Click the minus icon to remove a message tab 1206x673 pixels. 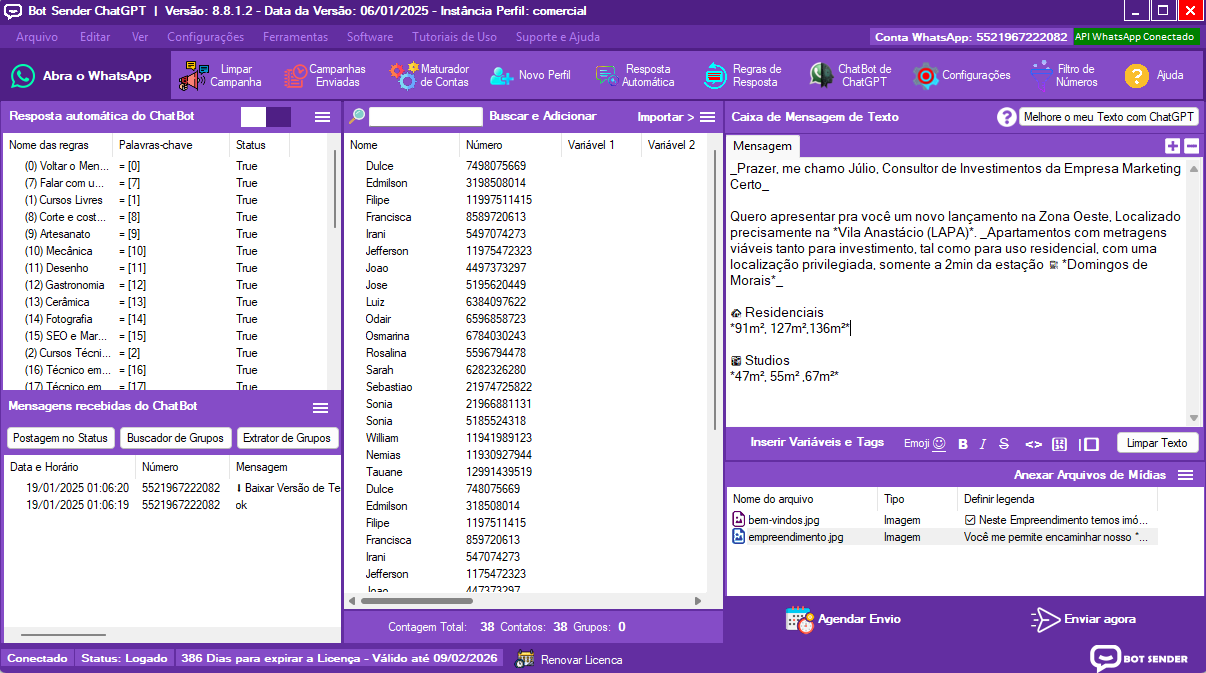(1191, 146)
